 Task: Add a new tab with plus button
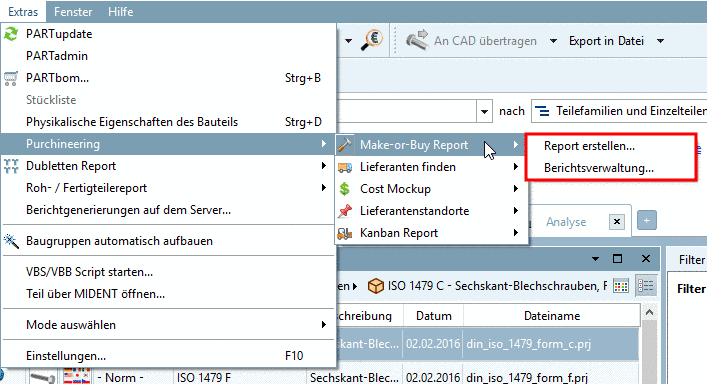pos(647,220)
